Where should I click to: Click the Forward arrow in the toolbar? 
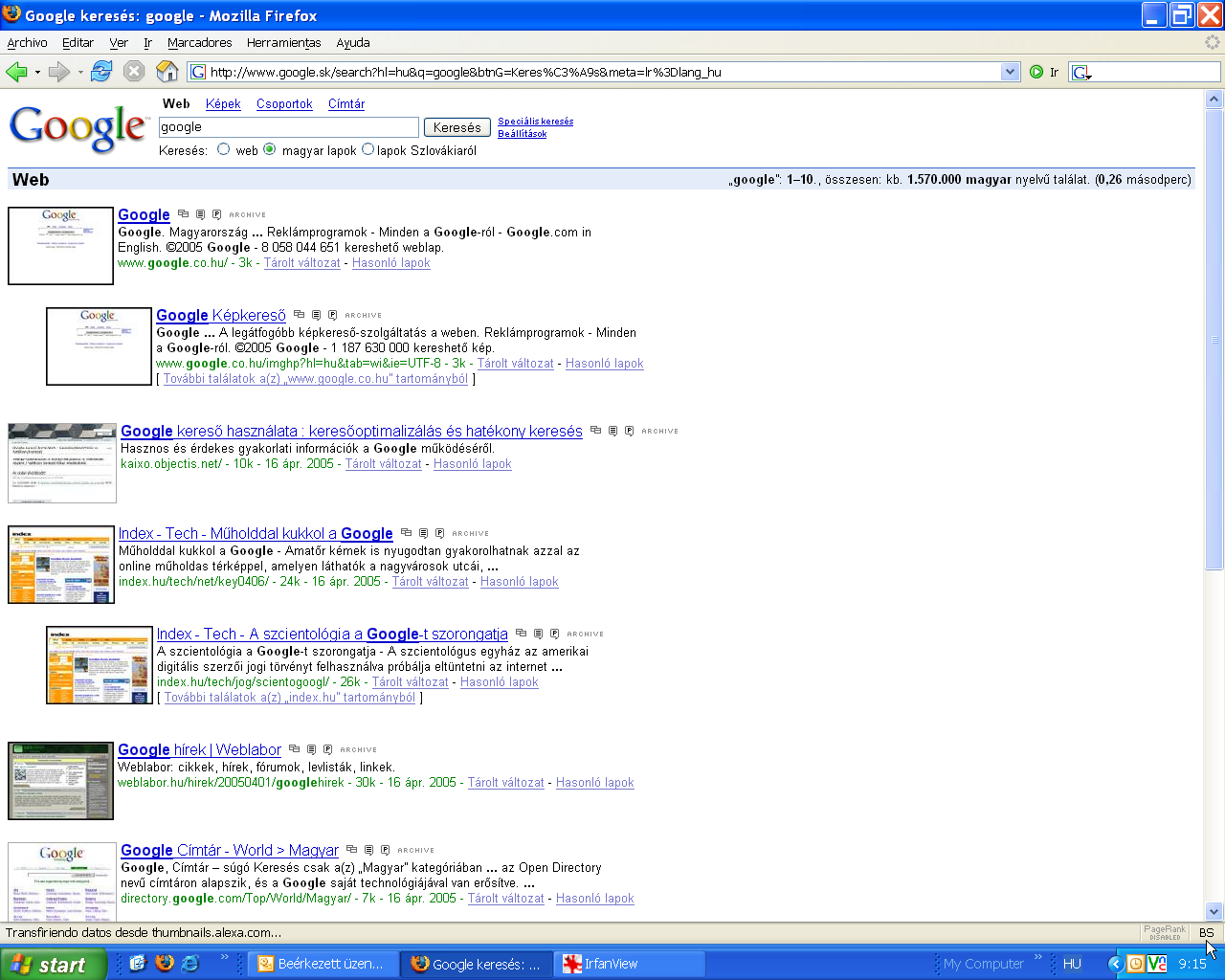point(59,72)
